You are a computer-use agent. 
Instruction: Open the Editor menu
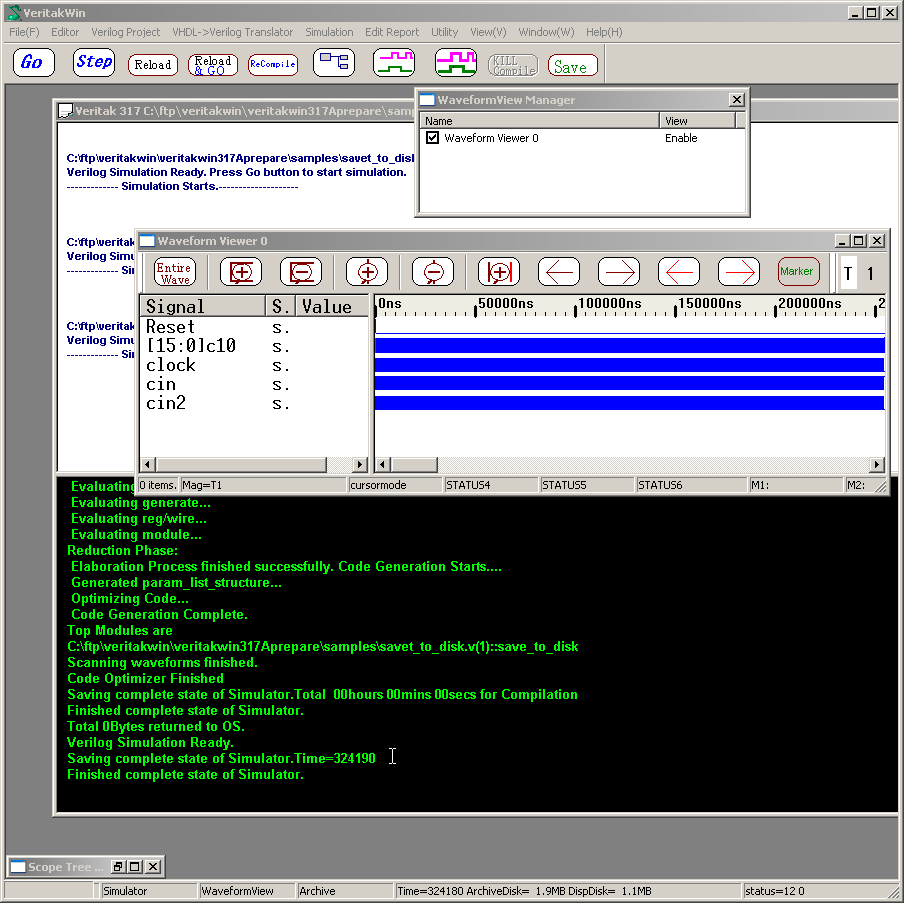tap(65, 32)
